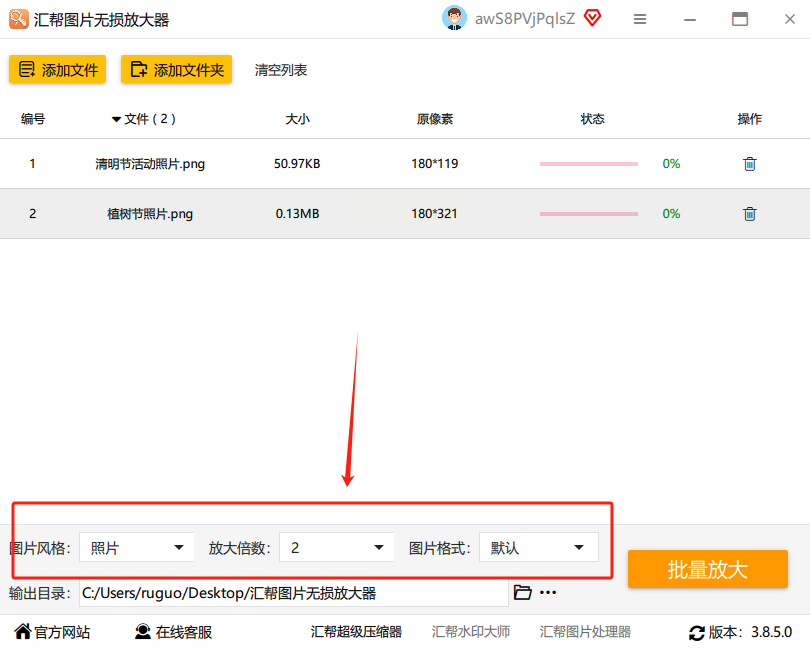Open 官方网站 home link
Image resolution: width=810 pixels, height=649 pixels.
tap(52, 631)
